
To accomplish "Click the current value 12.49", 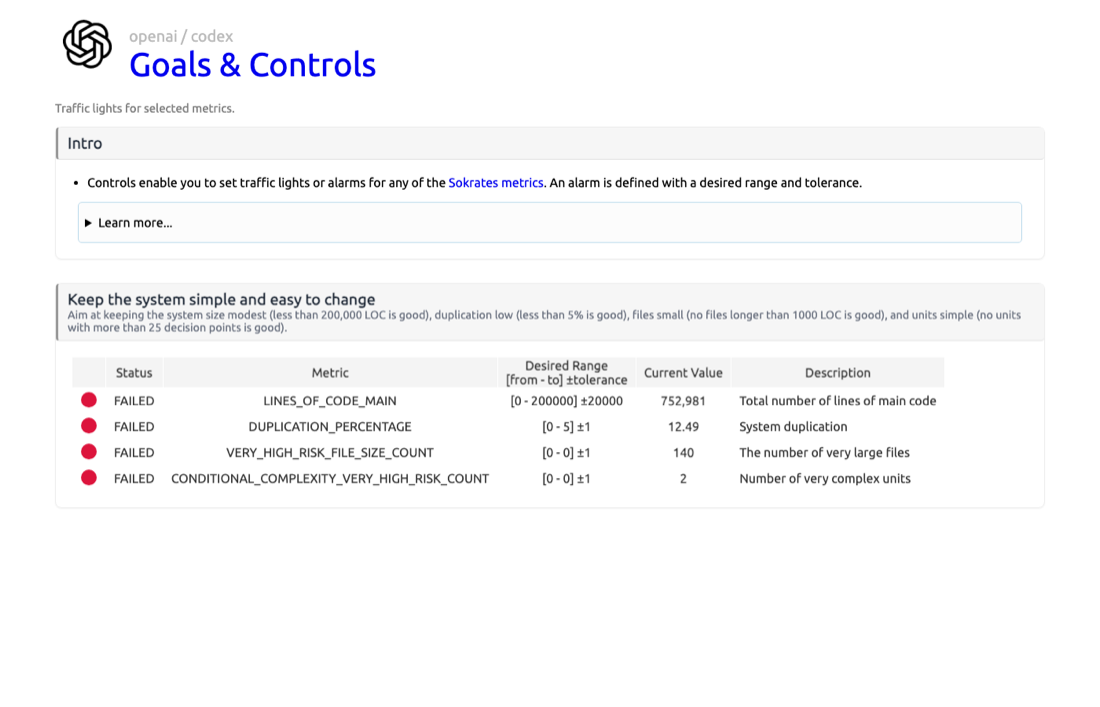I will (683, 426).
